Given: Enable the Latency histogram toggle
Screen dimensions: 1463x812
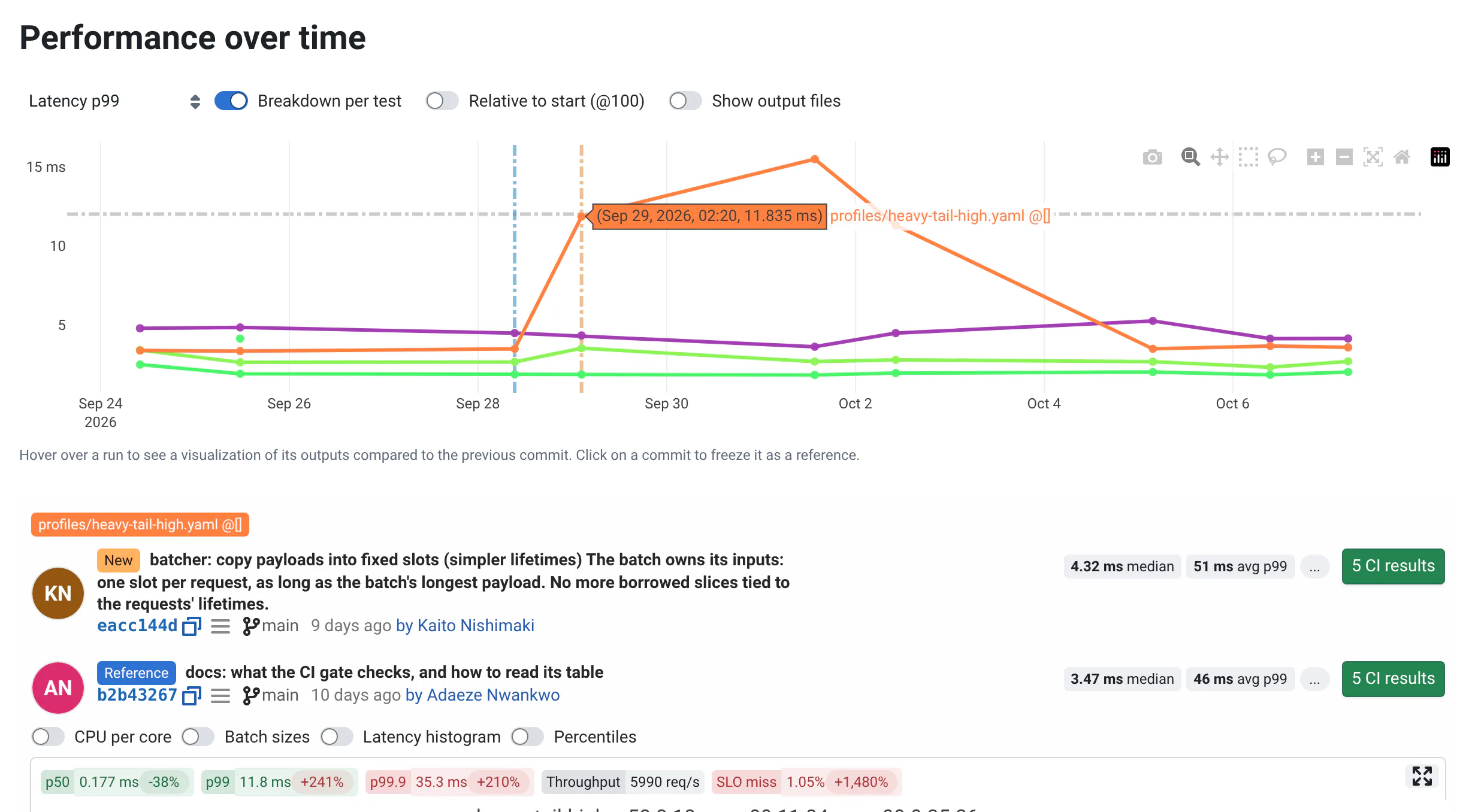Looking at the screenshot, I should (x=337, y=737).
